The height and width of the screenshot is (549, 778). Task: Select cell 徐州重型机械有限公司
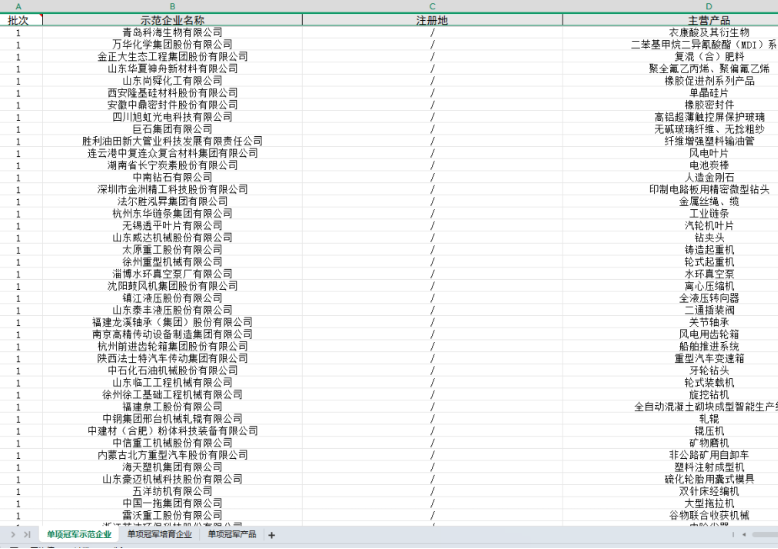pyautogui.click(x=172, y=262)
